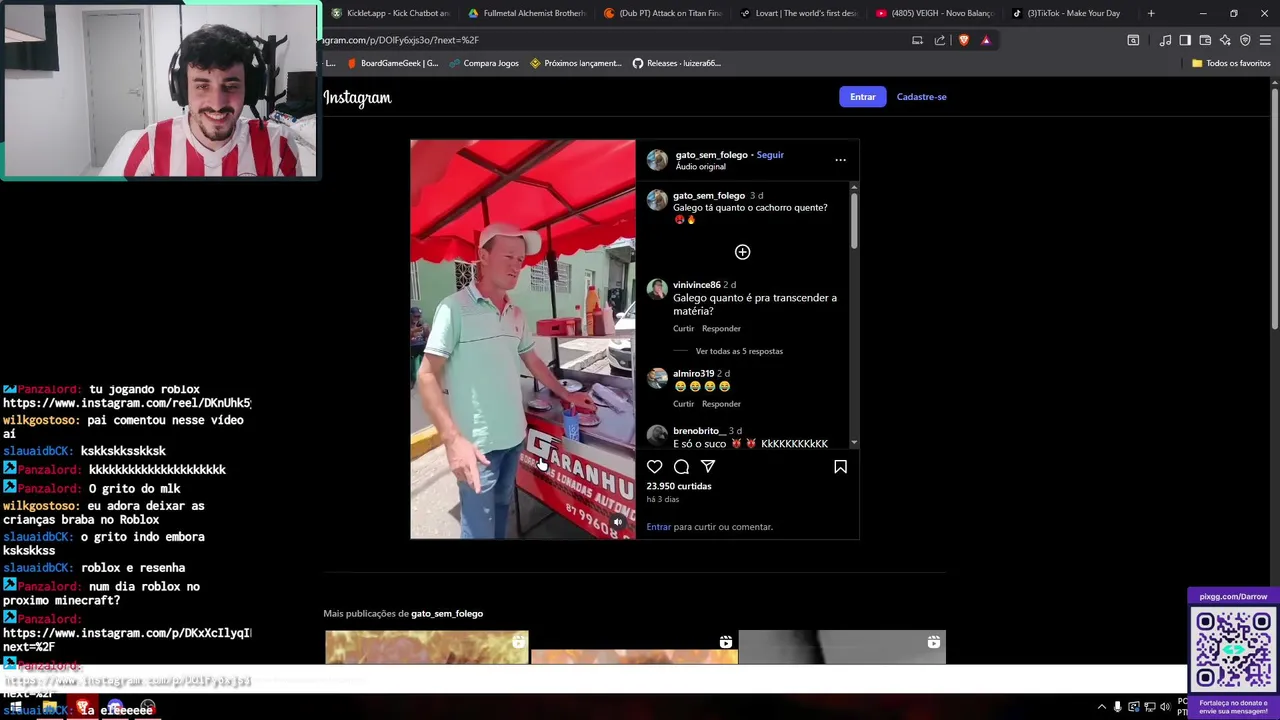Viewport: 1280px width, 720px height.
Task: Open the browser hamburger menu
Action: coord(1265,40)
